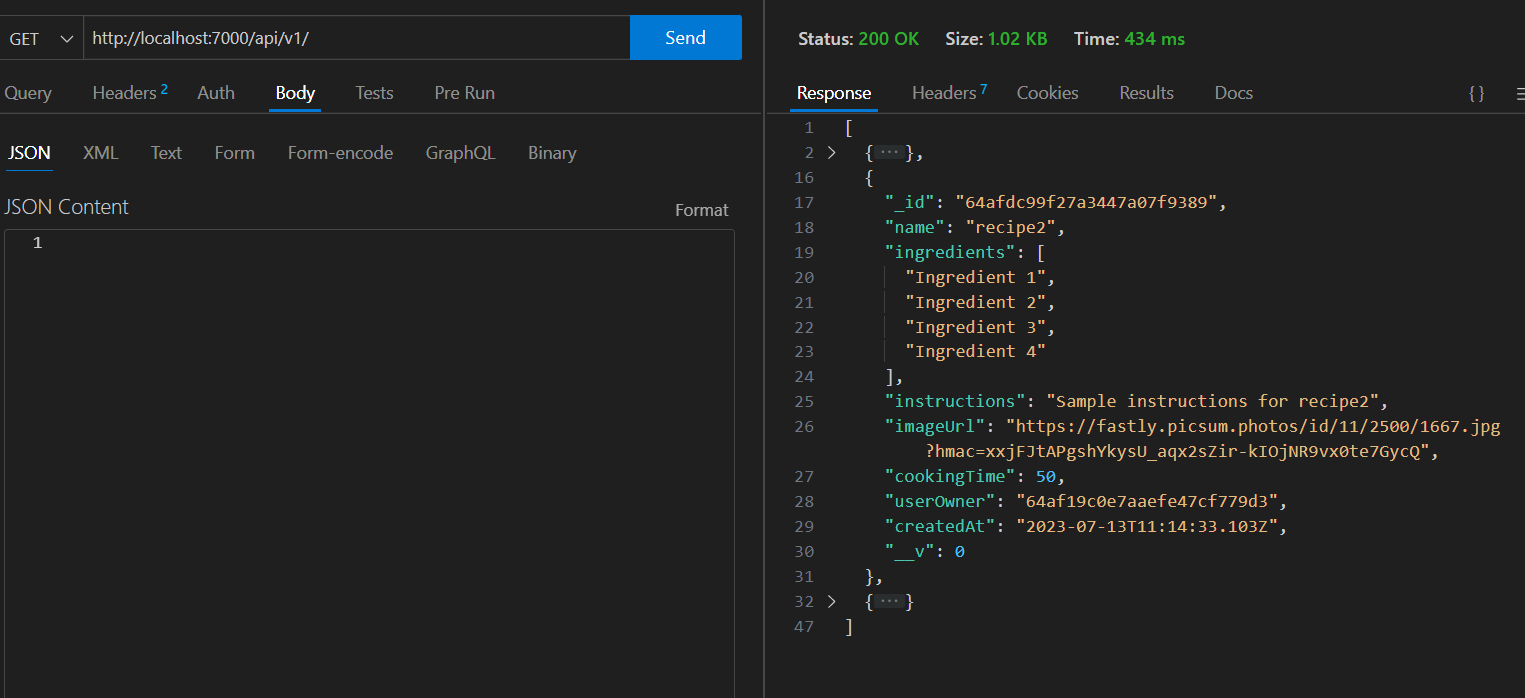Open the HTTP method dropdown showing GET
The width and height of the screenshot is (1525, 698).
coord(41,37)
